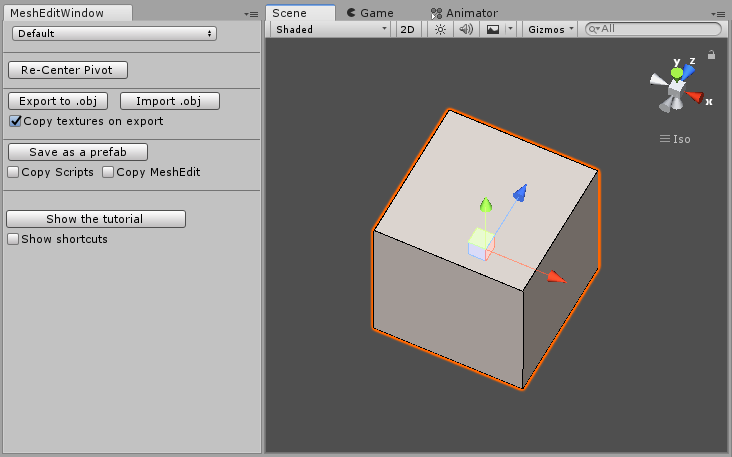Click the green Y axis cone on orientation gizmo
Screen dimensions: 732x457
[677, 73]
